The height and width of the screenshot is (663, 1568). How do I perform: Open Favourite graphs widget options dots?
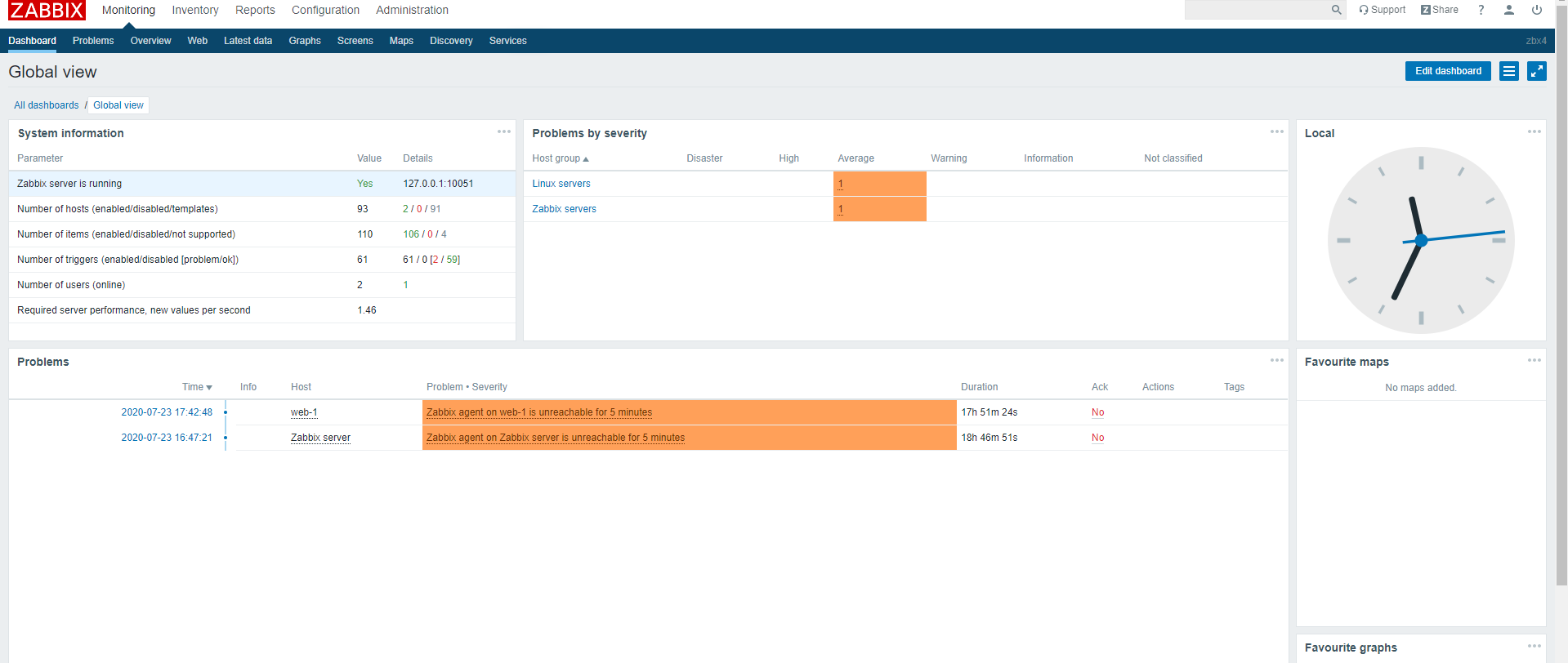point(1534,646)
